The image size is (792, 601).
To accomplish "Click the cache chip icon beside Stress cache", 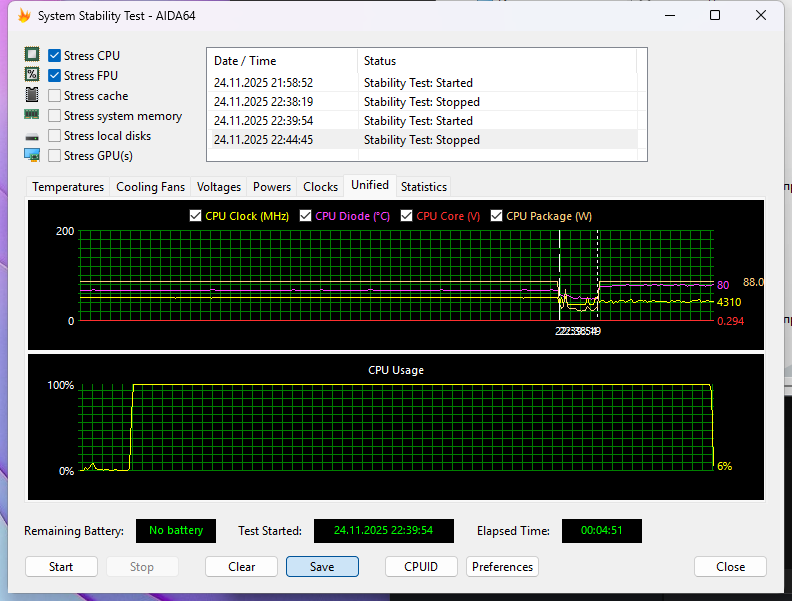I will pyautogui.click(x=32, y=94).
